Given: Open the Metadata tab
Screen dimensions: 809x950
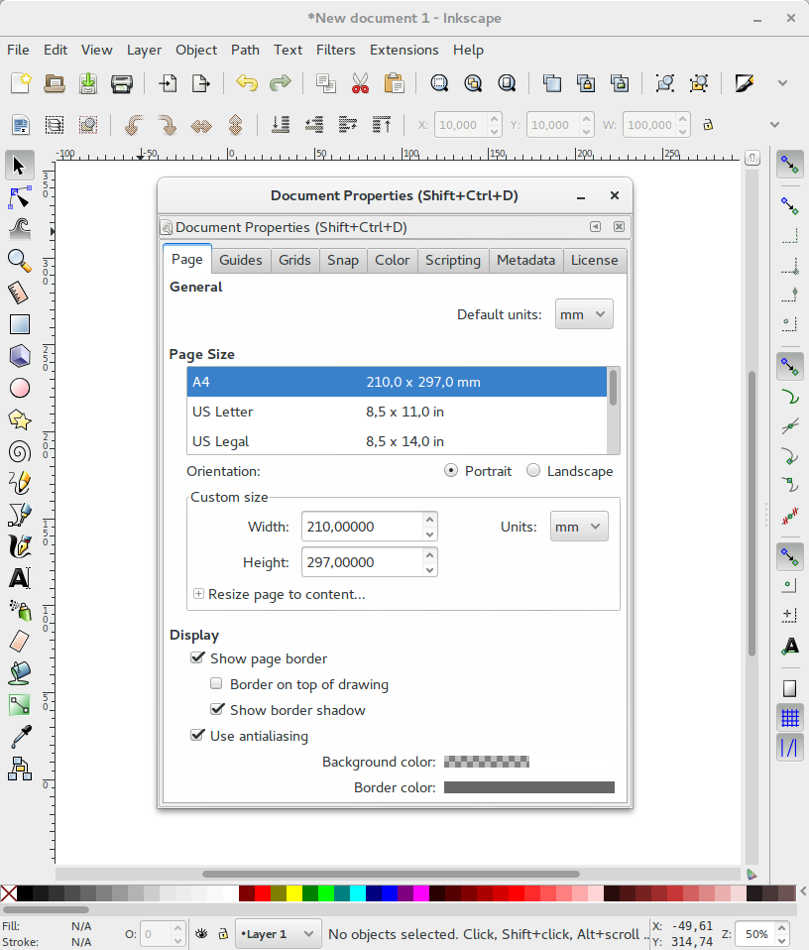Looking at the screenshot, I should click(525, 260).
